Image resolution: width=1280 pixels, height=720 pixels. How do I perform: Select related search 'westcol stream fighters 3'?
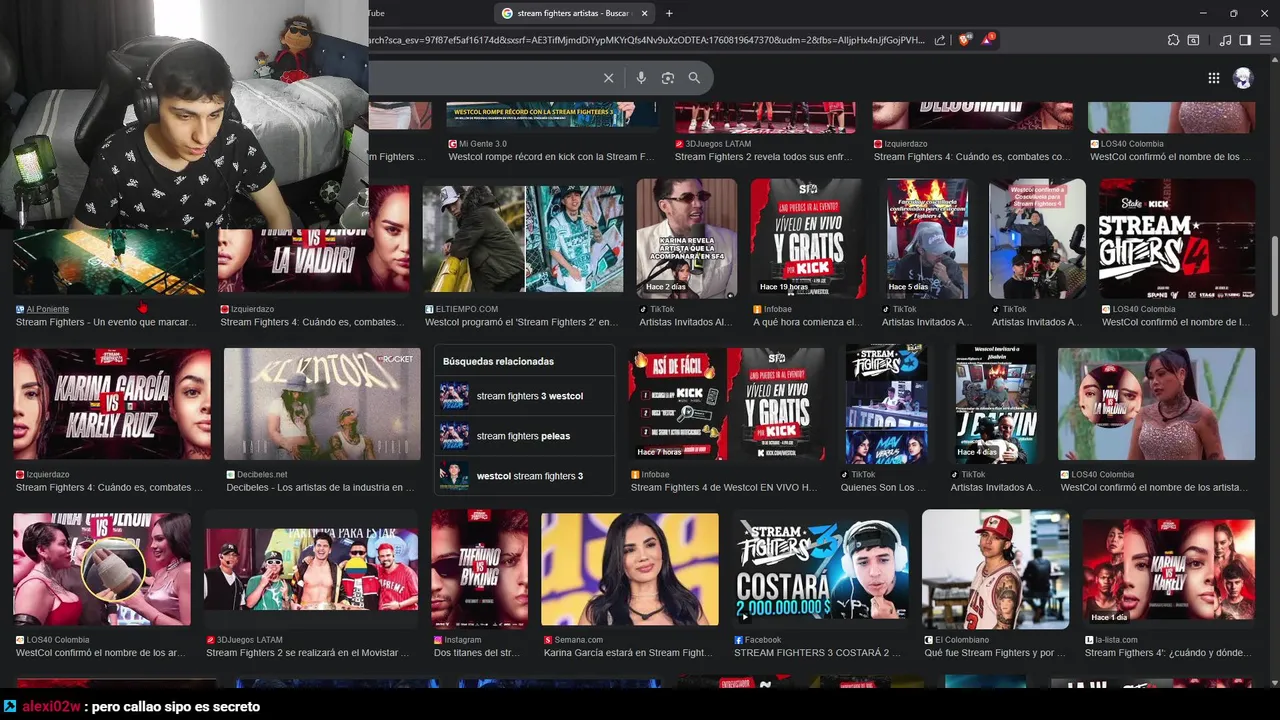click(524, 476)
